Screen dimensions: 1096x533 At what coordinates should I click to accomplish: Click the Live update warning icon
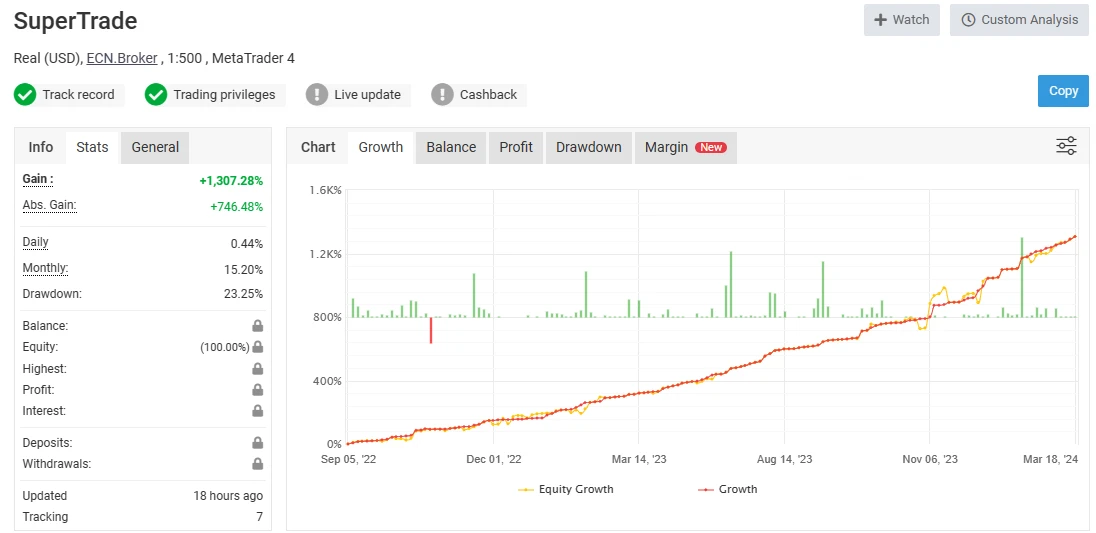coord(317,95)
